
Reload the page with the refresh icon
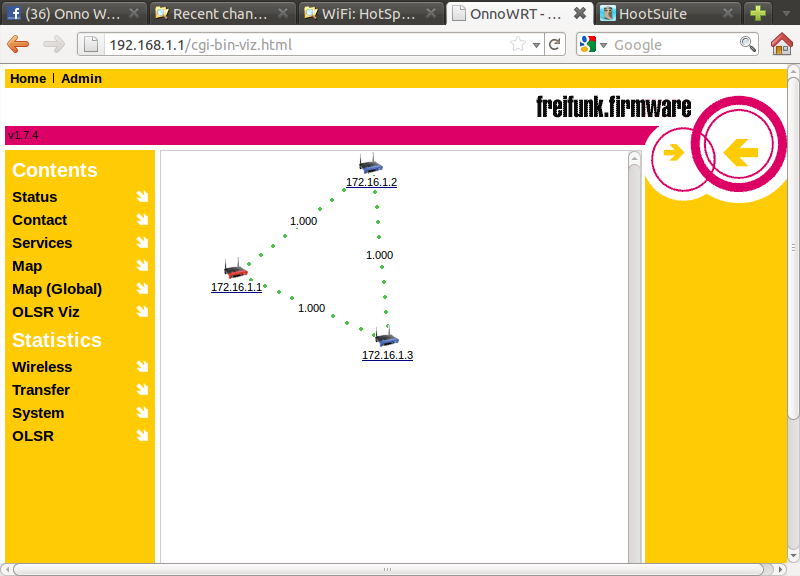click(555, 45)
